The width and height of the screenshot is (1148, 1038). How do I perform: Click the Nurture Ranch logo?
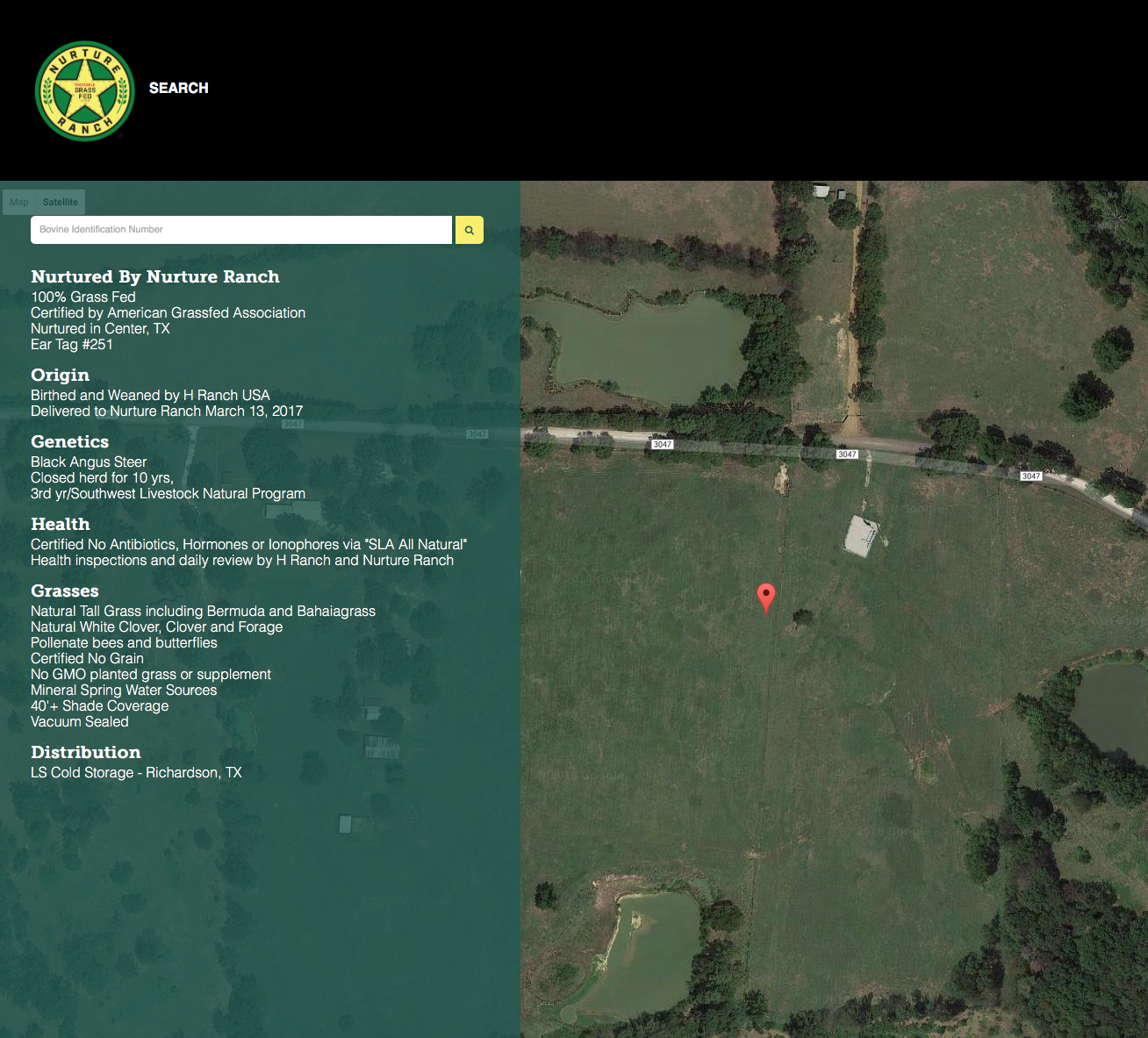coord(84,91)
